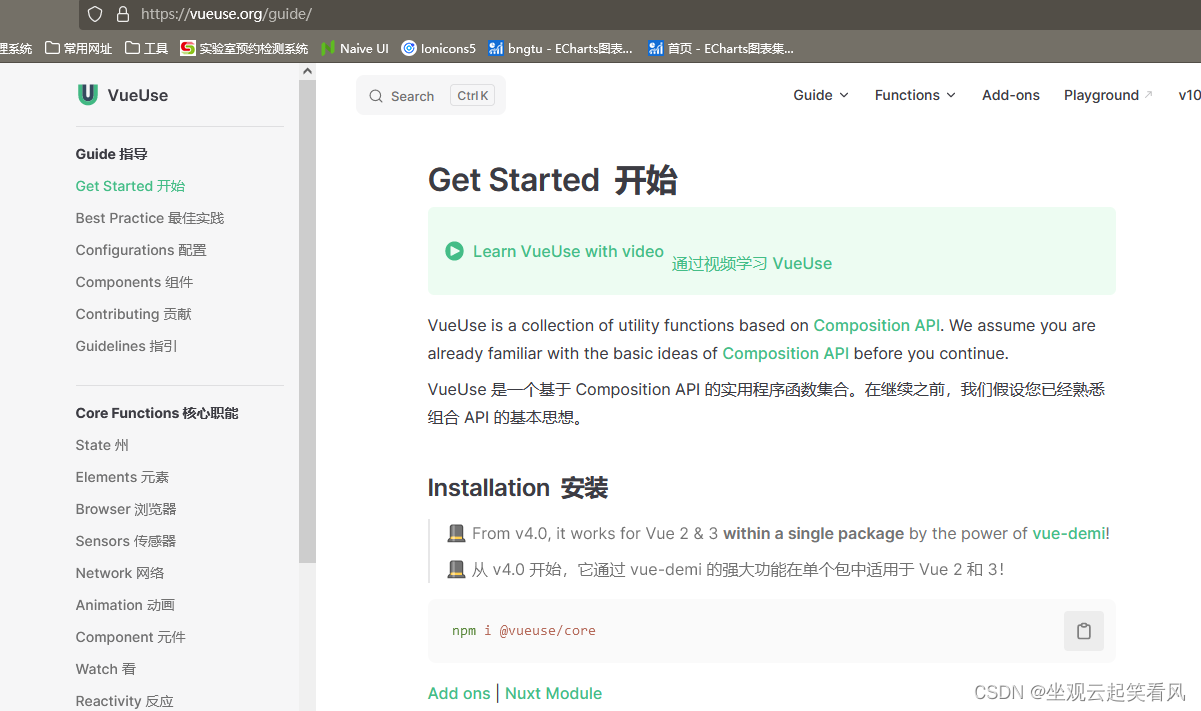Open Composition API link before 'before you continue'
The width and height of the screenshot is (1201, 711).
pos(786,353)
